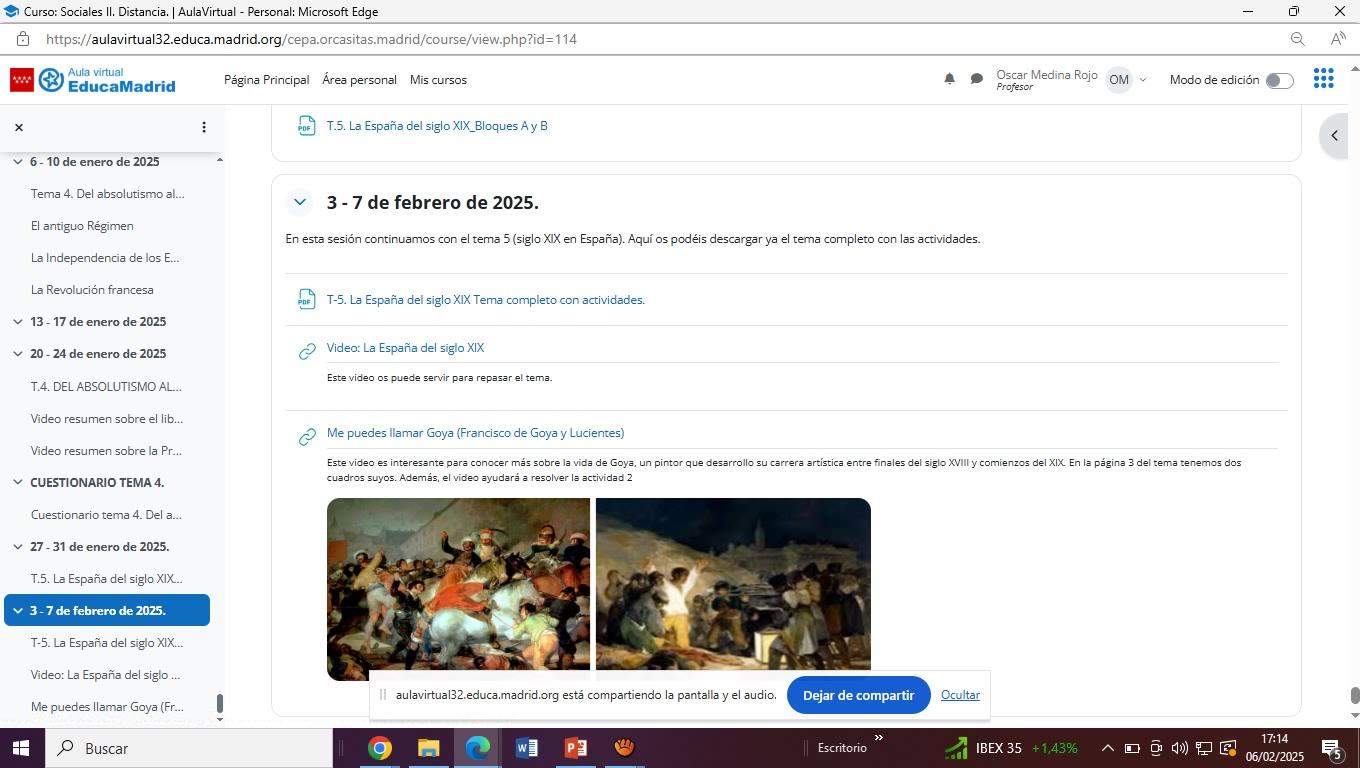Image resolution: width=1360 pixels, height=768 pixels.
Task: Expand 13 - 17 de enero de 2025 in the index
Action: pyautogui.click(x=18, y=322)
